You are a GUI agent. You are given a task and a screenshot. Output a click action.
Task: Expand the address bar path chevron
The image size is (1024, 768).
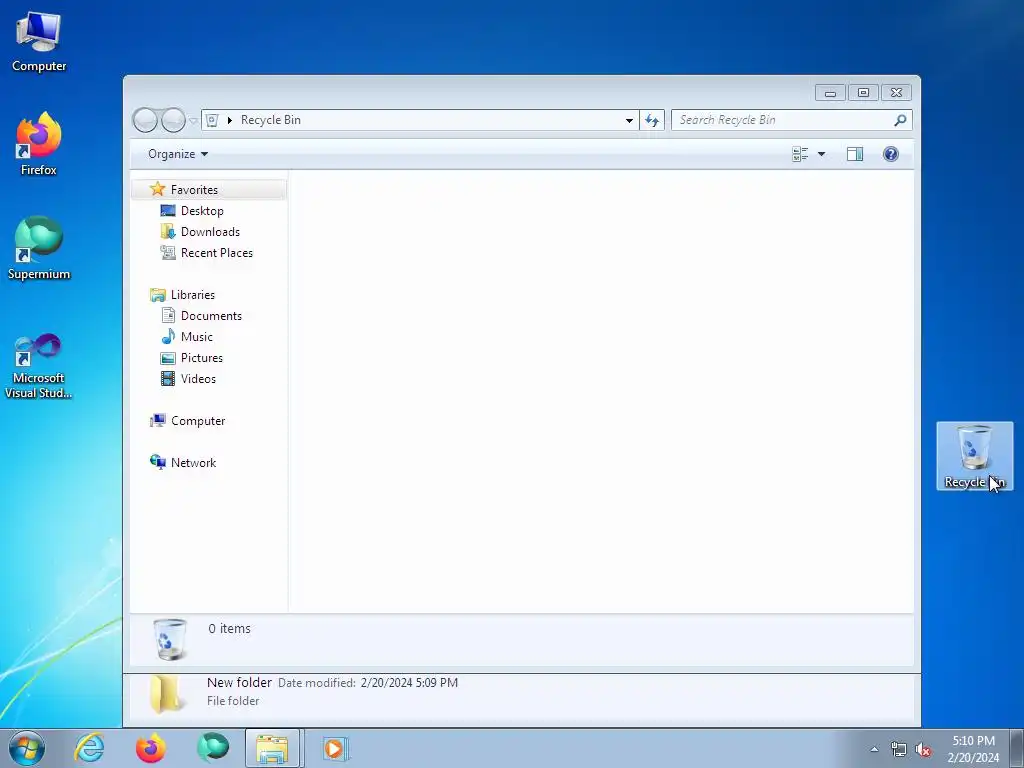click(230, 120)
